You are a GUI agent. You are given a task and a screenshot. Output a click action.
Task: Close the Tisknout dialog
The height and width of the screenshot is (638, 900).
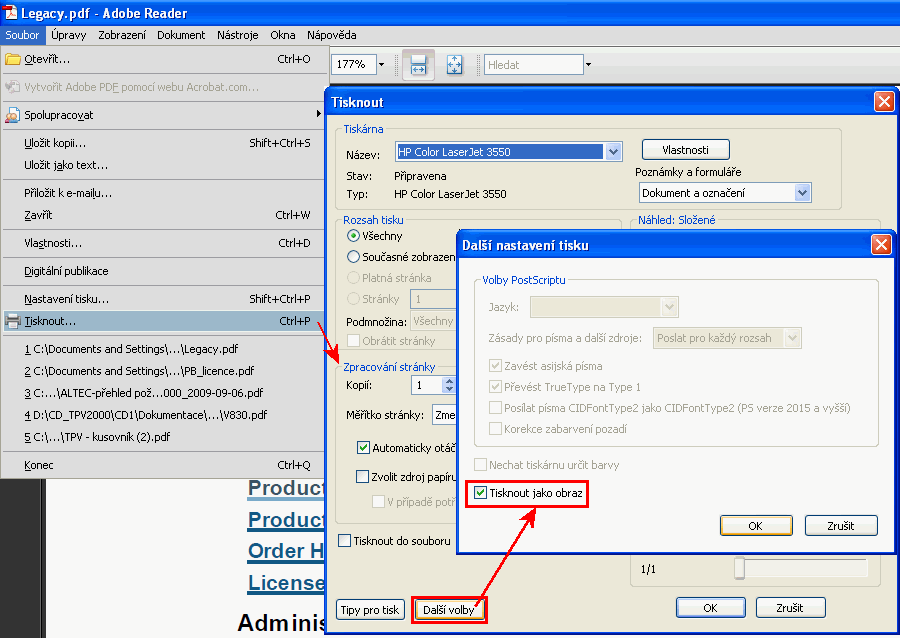click(884, 102)
